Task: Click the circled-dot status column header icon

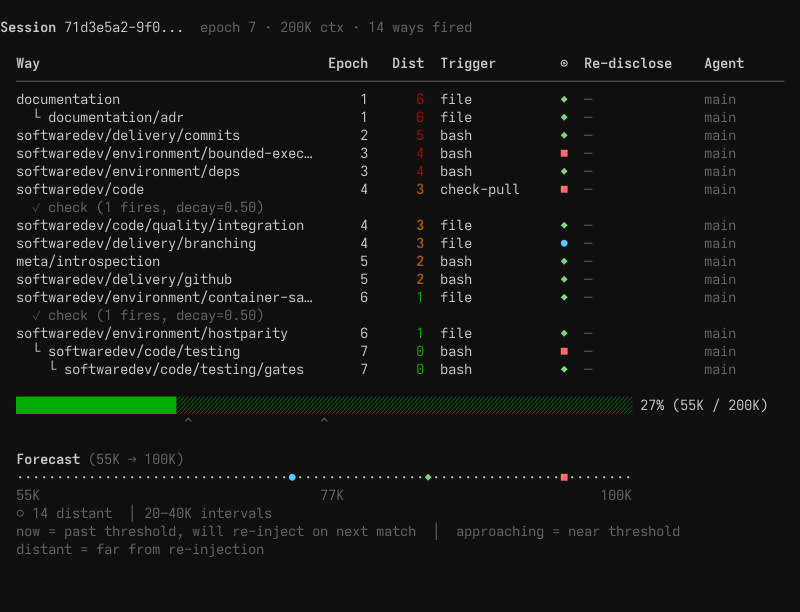Action: pos(564,63)
